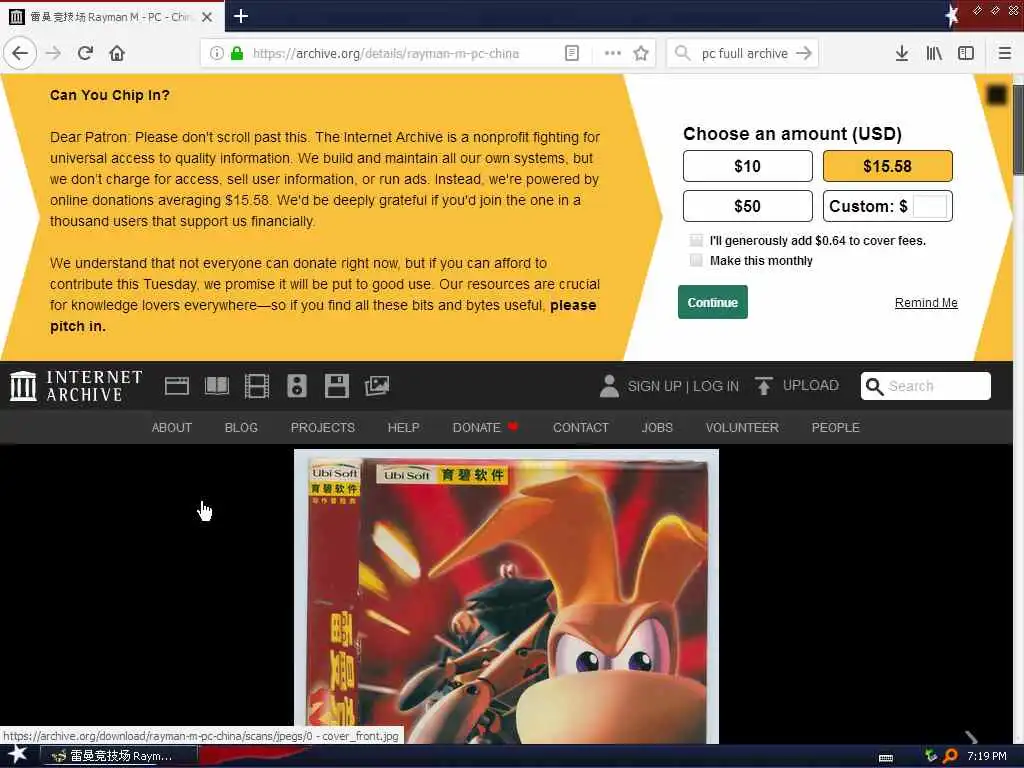This screenshot has width=1024, height=768.
Task: Open the CONTACT menu item
Action: point(581,428)
